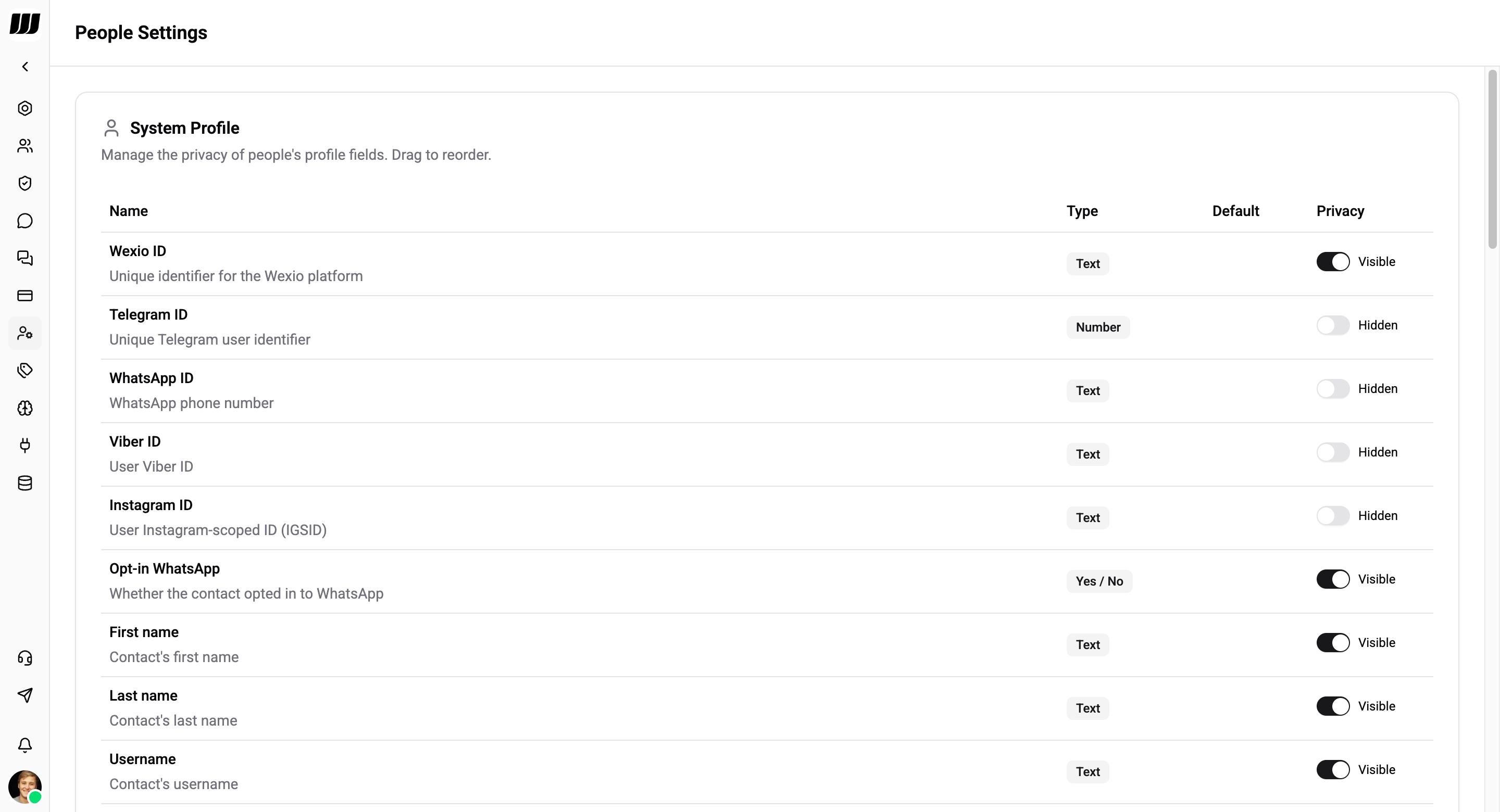1500x812 pixels.
Task: Open the people (users) sidebar icon
Action: [x=25, y=146]
